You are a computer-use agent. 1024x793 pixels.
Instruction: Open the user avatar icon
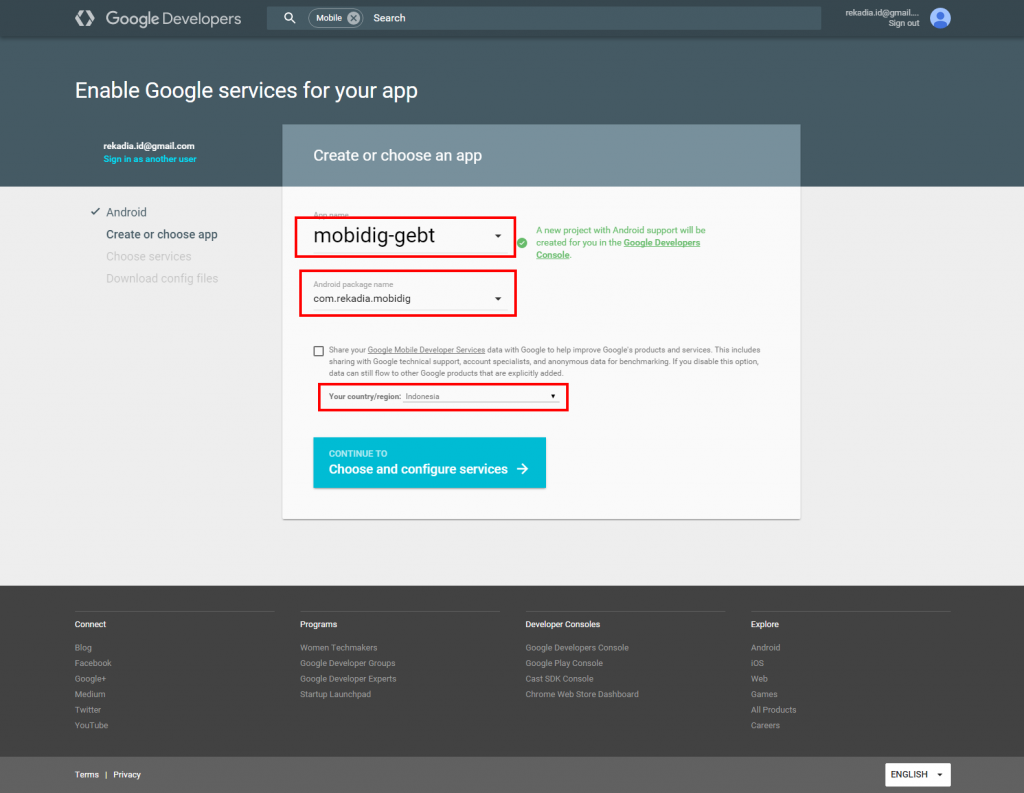940,18
